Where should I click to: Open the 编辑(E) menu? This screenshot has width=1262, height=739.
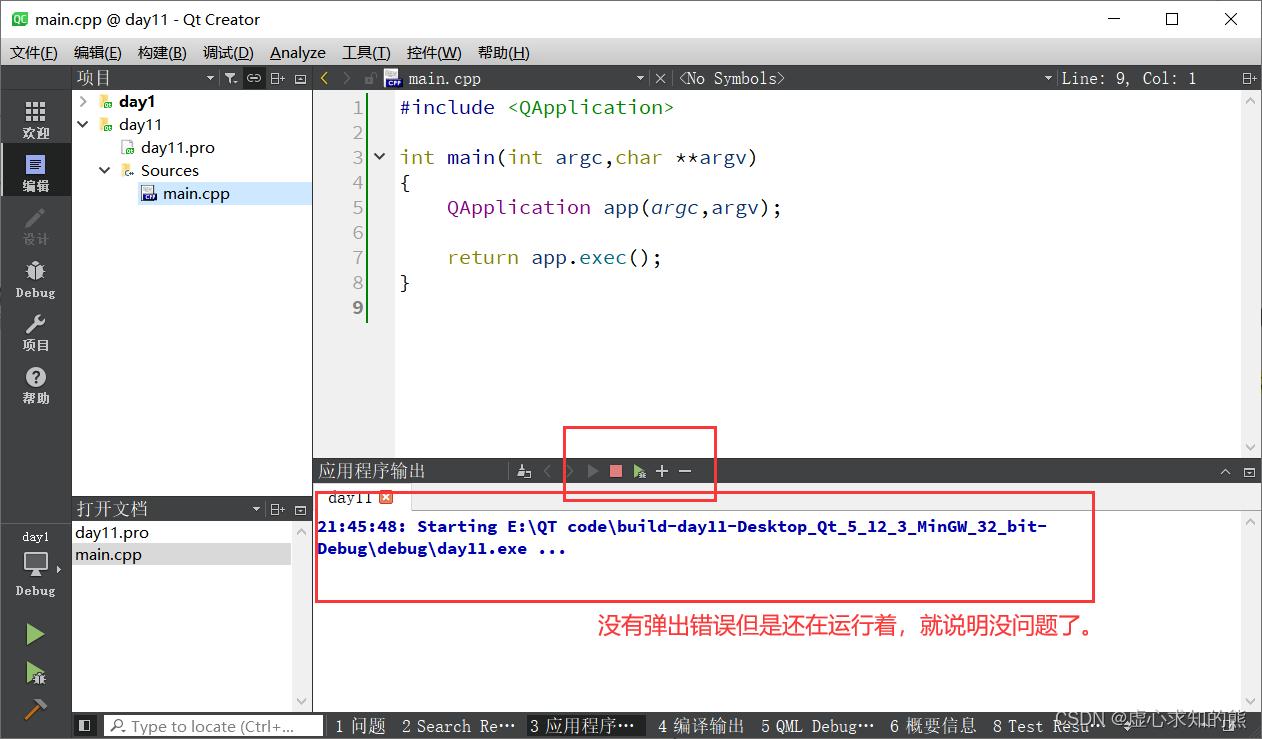[x=98, y=53]
